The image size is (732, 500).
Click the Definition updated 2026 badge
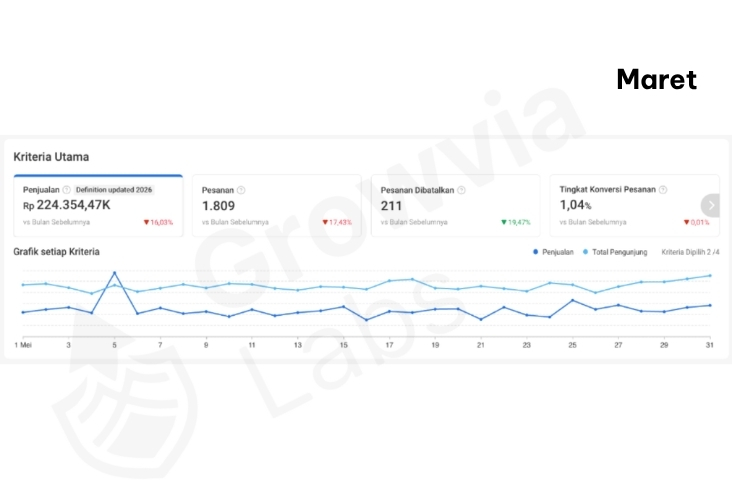tap(114, 190)
